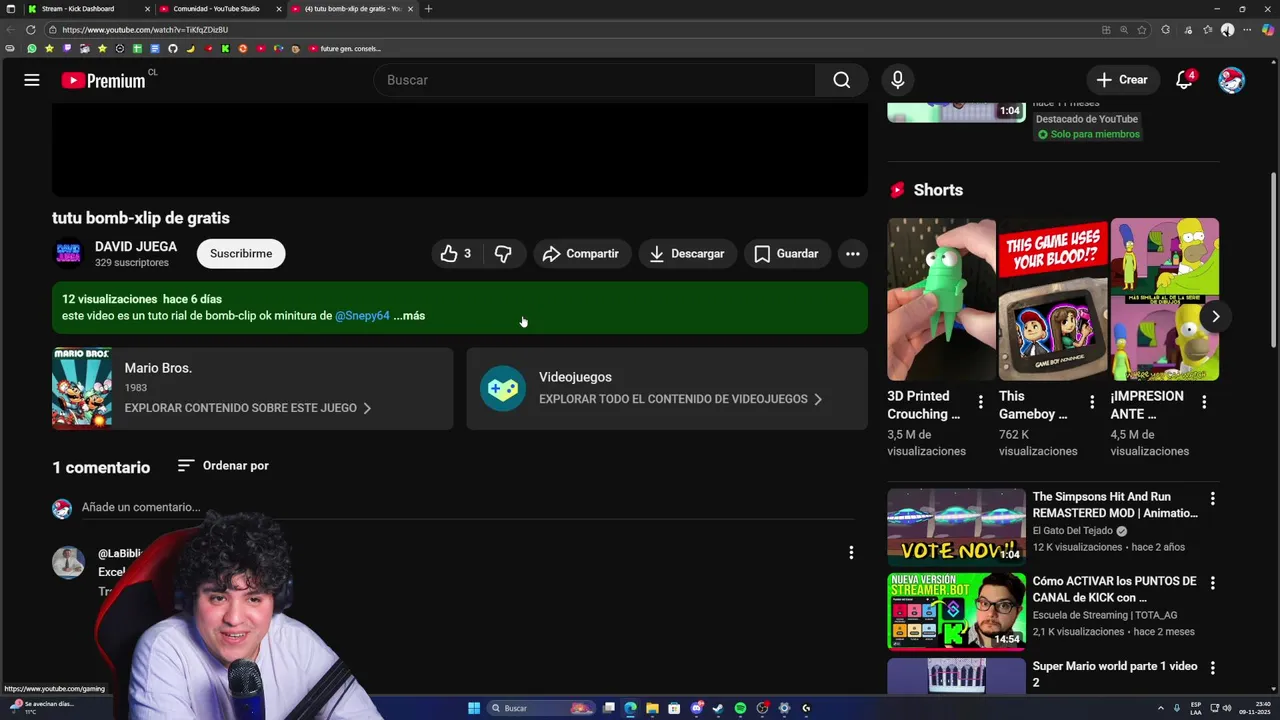The image size is (1280, 720).
Task: Open the comment's three-dot menu
Action: (851, 553)
